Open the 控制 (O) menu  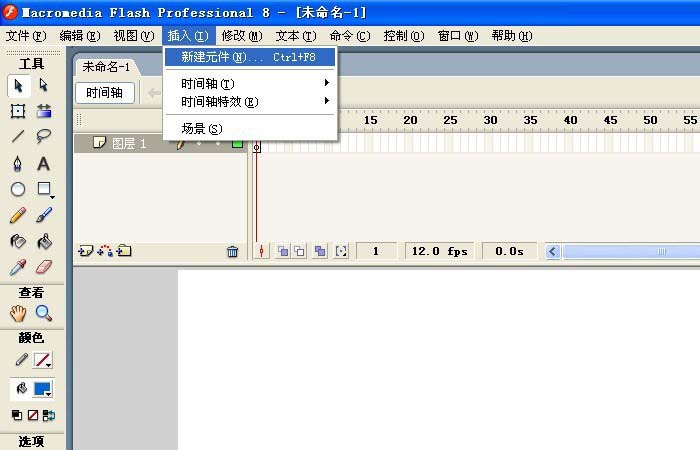(404, 36)
